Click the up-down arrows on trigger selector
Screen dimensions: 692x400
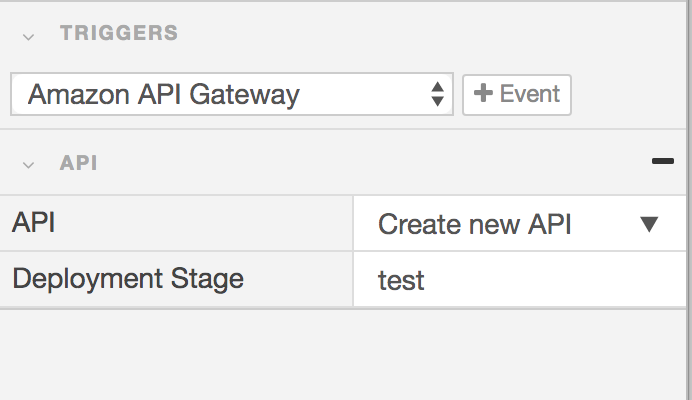click(437, 95)
